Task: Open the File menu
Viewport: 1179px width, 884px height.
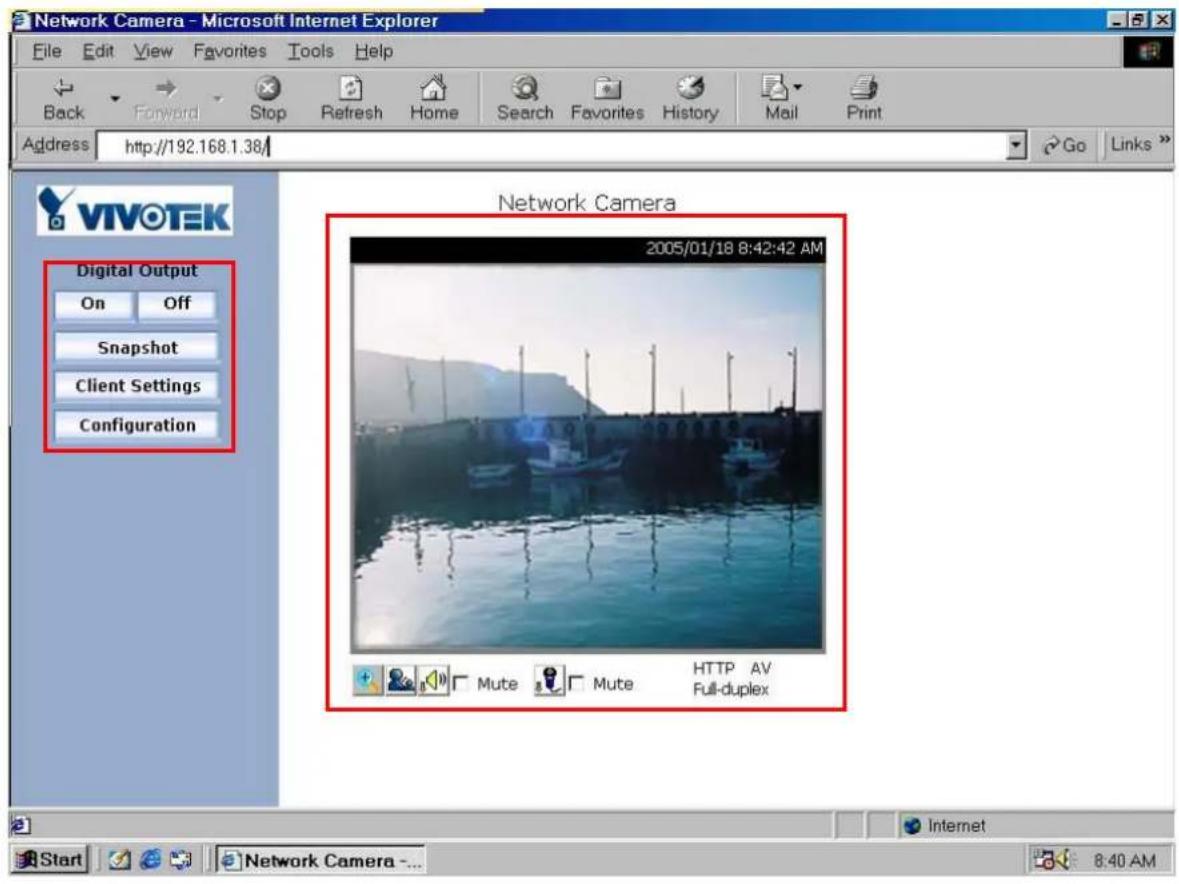Action: [47, 51]
